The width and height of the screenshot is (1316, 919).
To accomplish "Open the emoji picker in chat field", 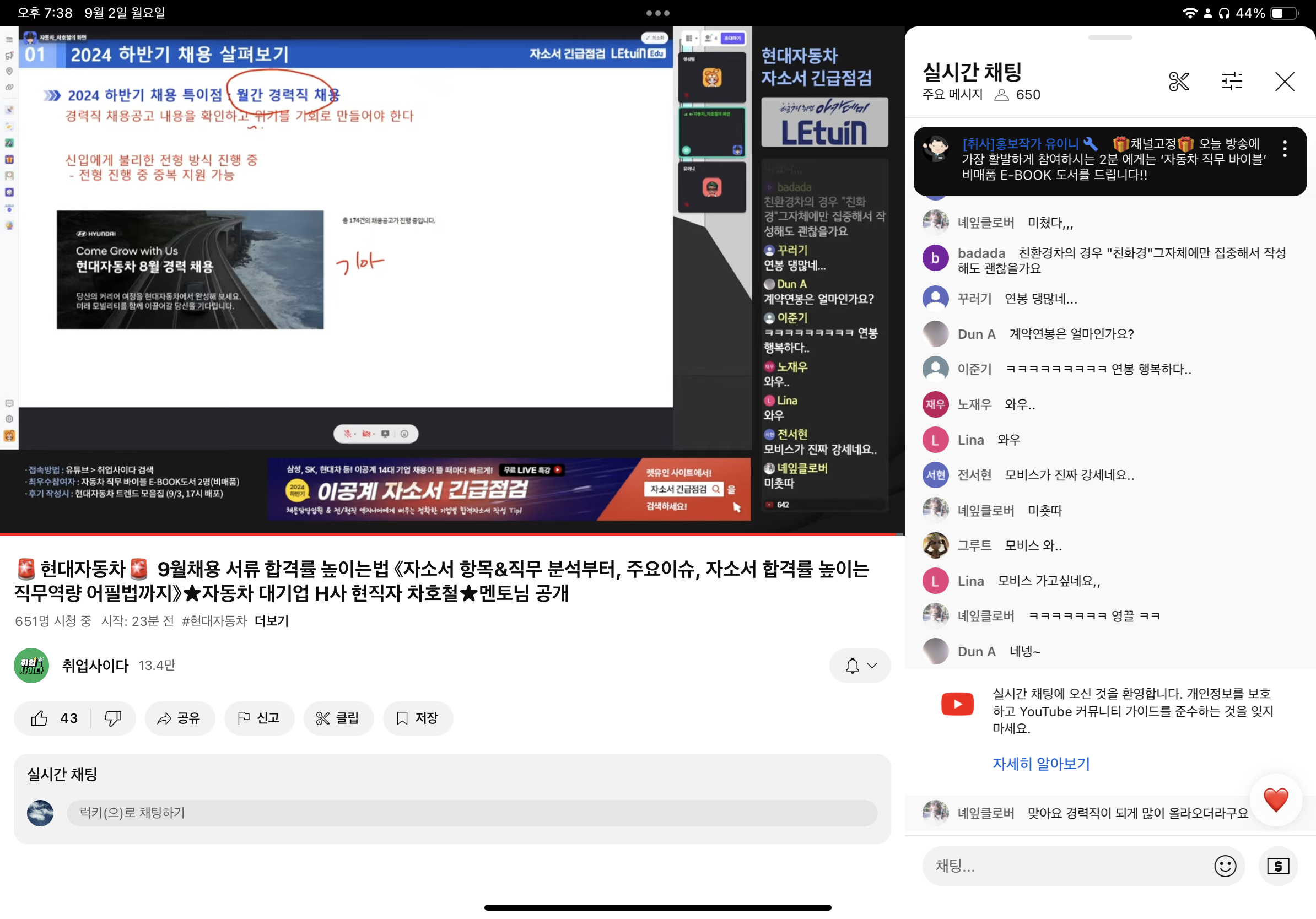I will (x=1225, y=866).
